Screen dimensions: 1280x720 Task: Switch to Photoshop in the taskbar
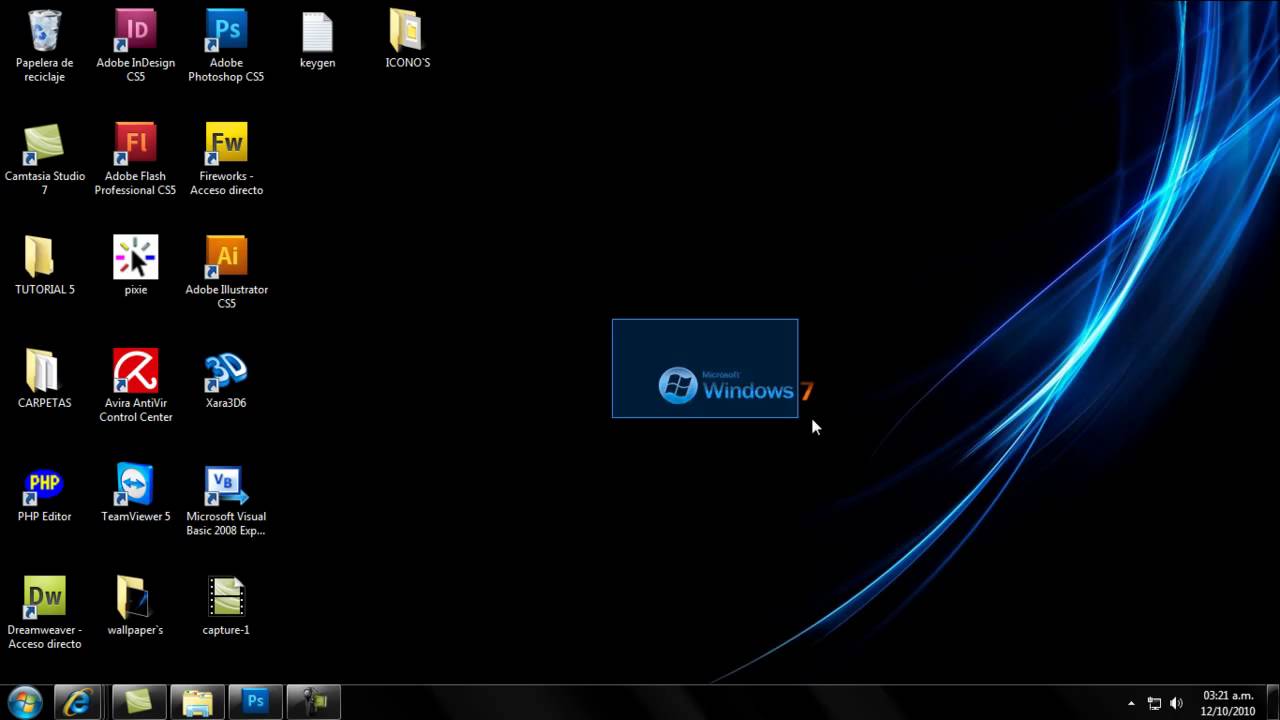(x=256, y=702)
